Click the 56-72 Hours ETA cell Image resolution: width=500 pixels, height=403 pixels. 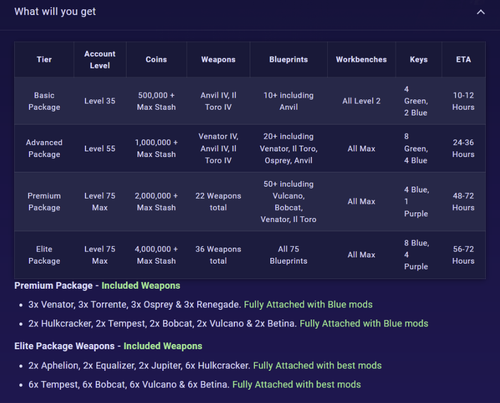point(463,255)
